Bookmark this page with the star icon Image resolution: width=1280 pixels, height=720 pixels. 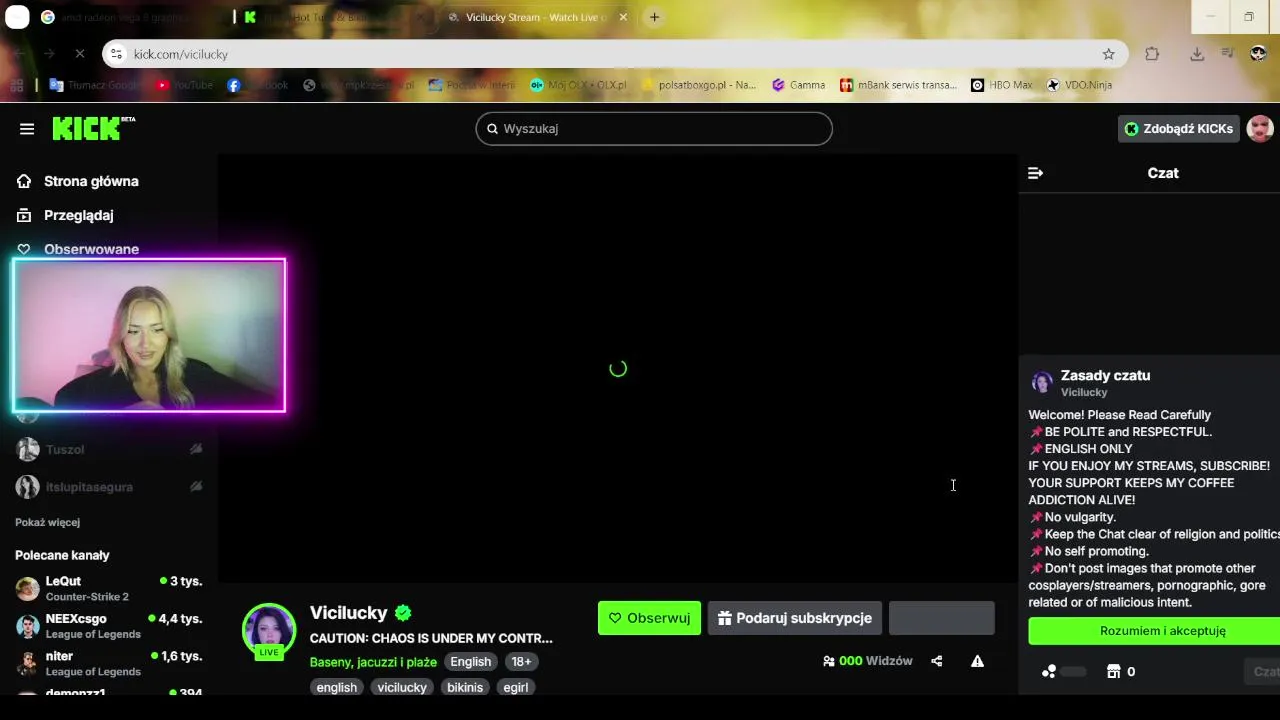[x=1108, y=54]
